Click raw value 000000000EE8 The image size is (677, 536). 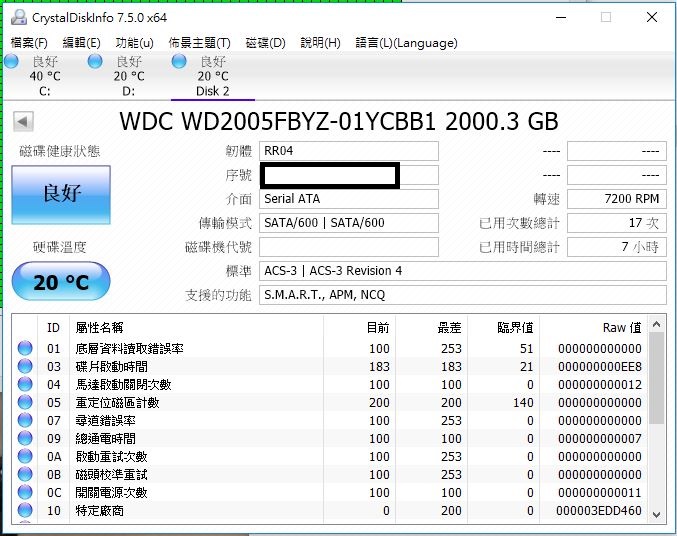tap(600, 366)
